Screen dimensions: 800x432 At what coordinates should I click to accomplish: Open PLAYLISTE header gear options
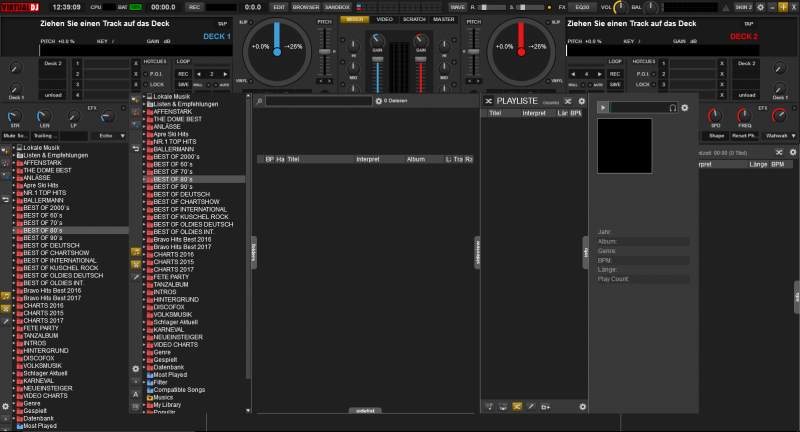(582, 101)
